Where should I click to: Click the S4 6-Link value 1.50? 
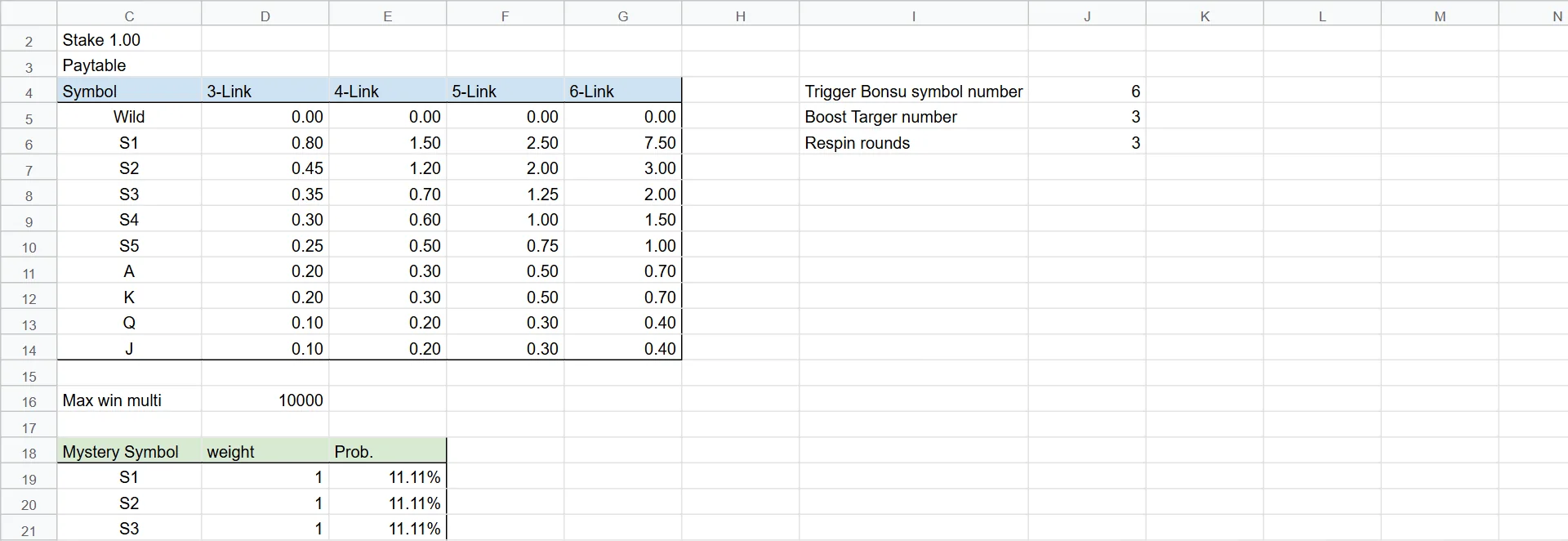pyautogui.click(x=622, y=220)
